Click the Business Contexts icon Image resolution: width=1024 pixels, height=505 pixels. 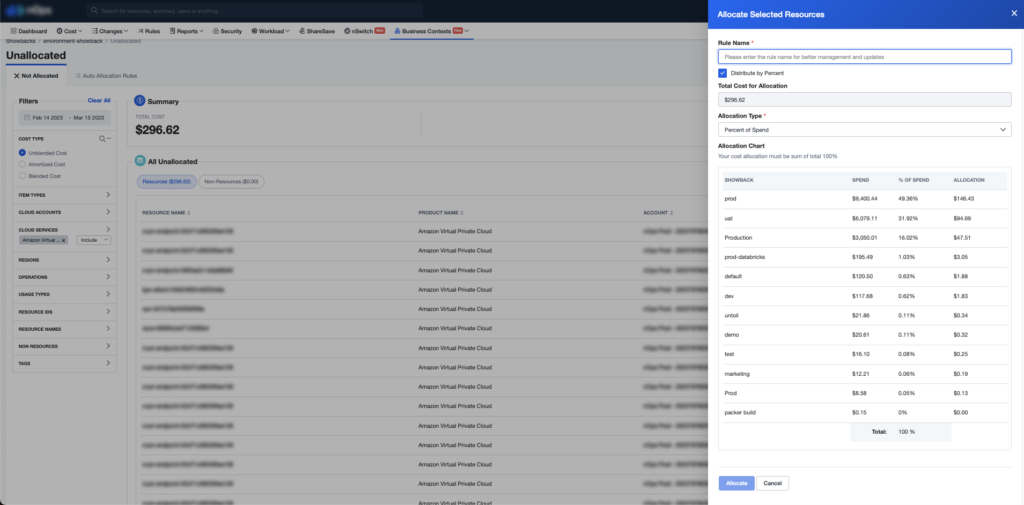click(x=398, y=31)
